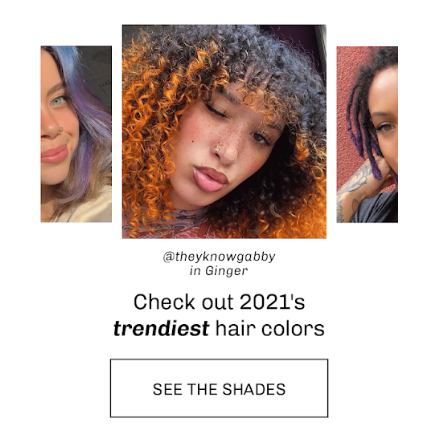Viewport: 430px width, 435px height.
Task: Click the 'in Ginger' shade caption
Action: 219,271
